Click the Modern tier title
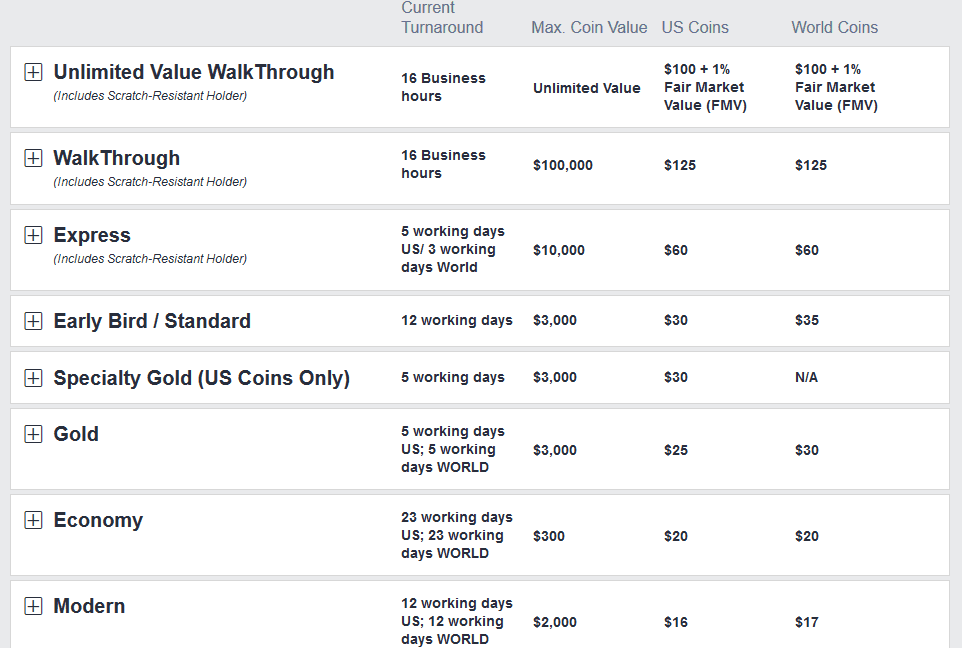The image size is (962, 648). [90, 606]
